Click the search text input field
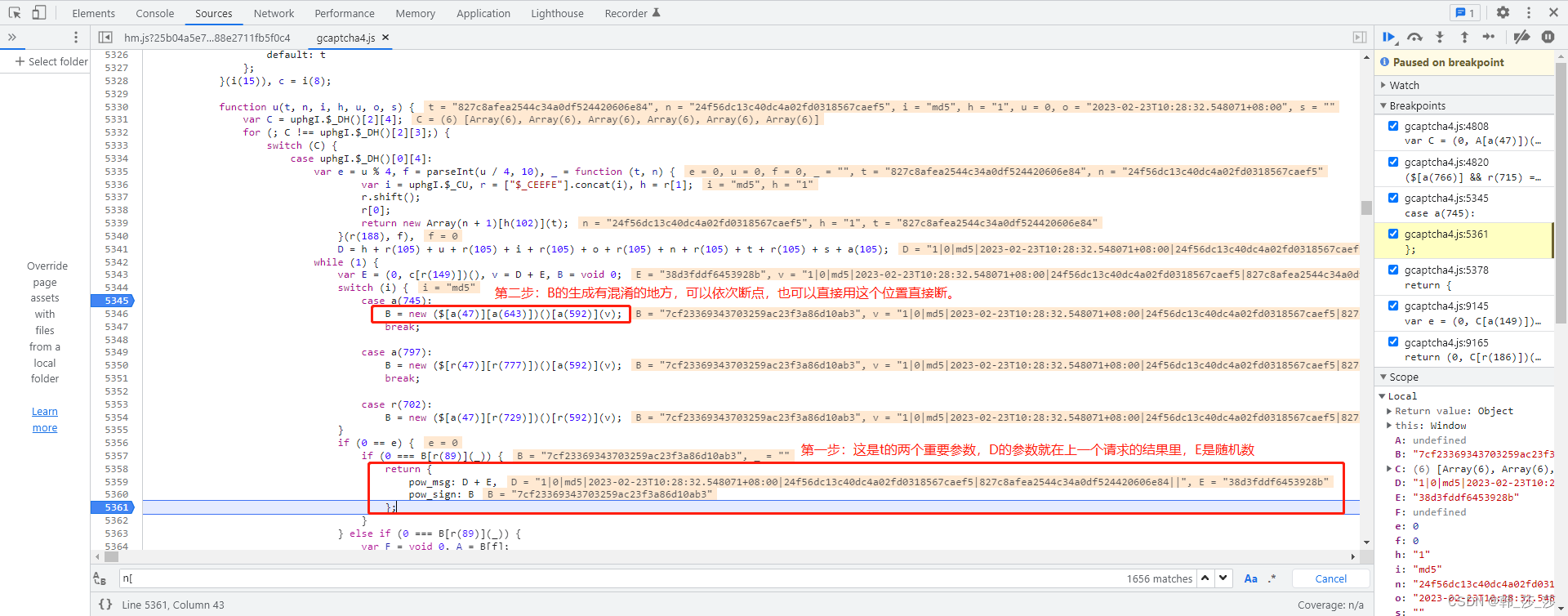This screenshot has width=1568, height=616. [x=621, y=578]
